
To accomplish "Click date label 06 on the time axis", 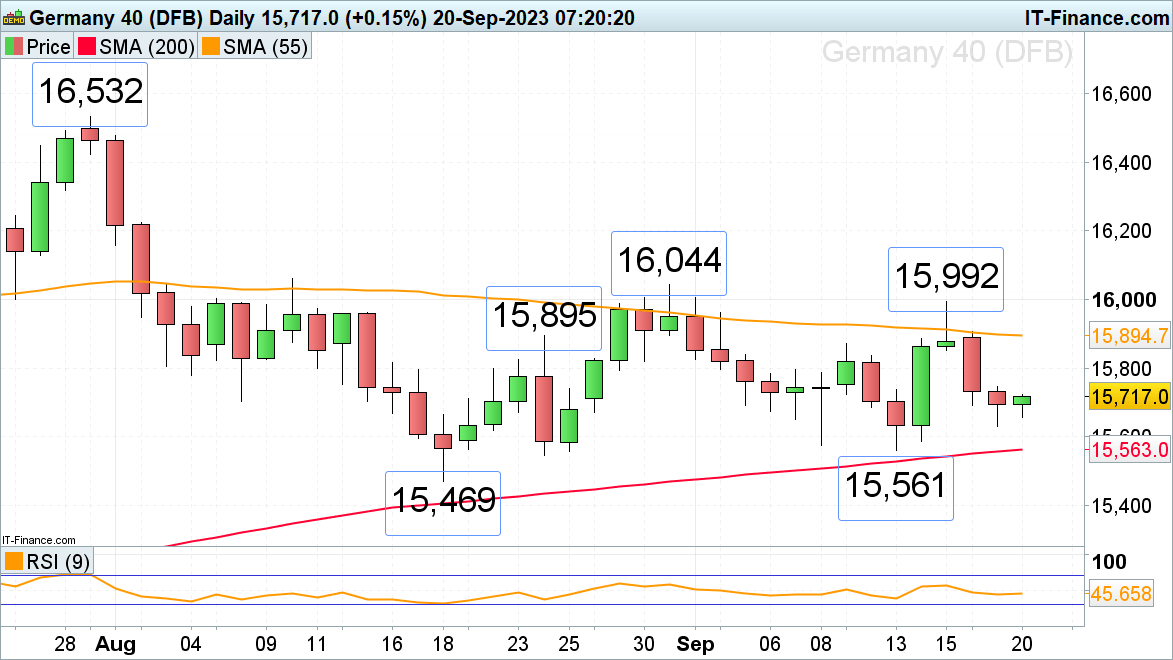I will click(770, 644).
